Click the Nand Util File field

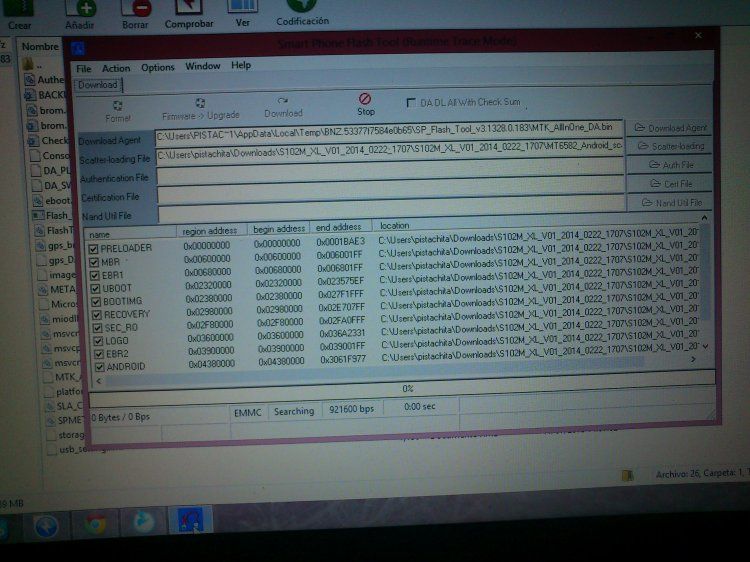(x=392, y=209)
